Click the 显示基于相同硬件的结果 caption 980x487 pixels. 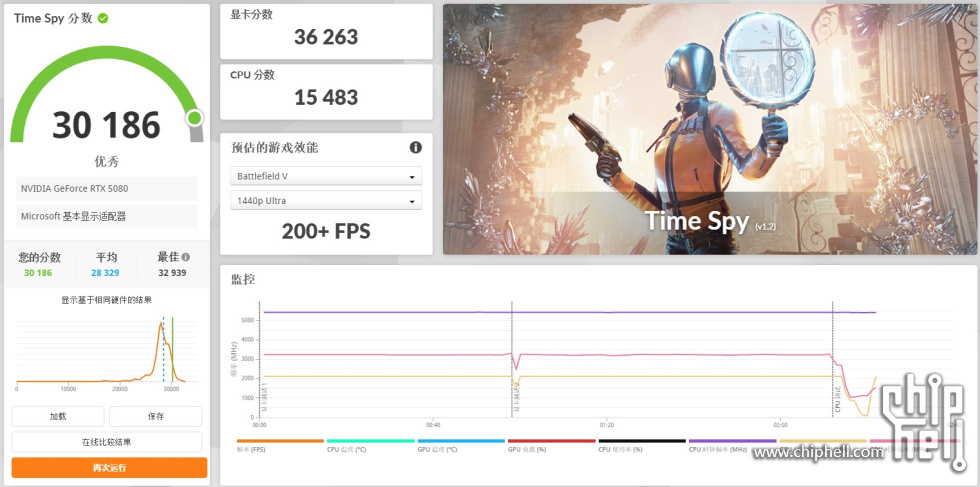pyautogui.click(x=106, y=300)
